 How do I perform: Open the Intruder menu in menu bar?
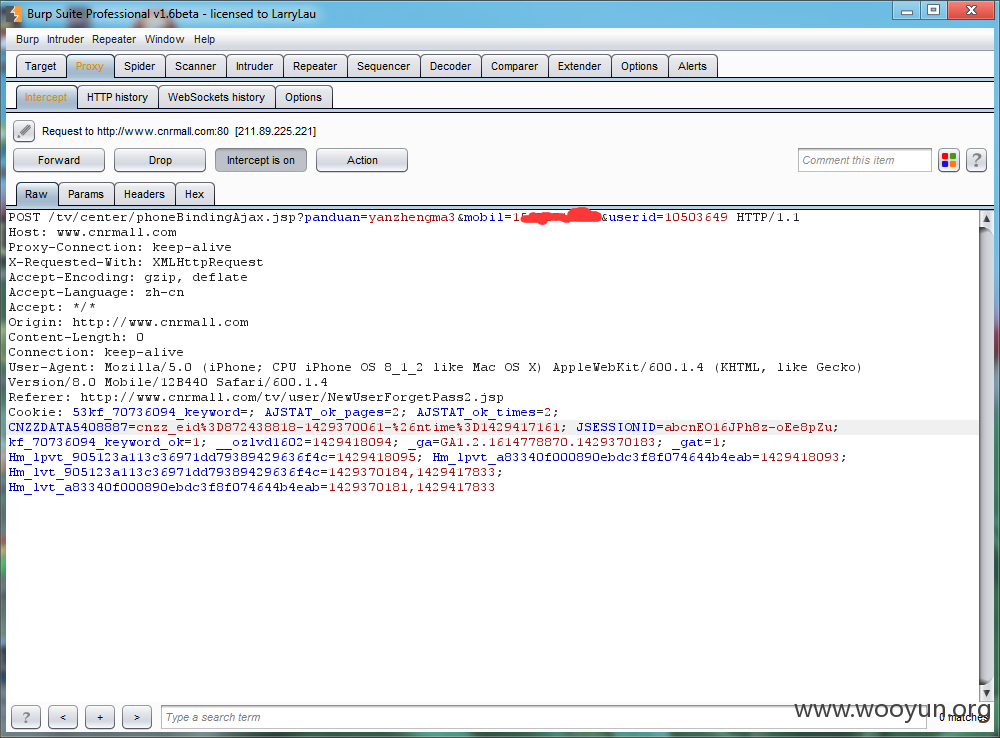point(65,39)
